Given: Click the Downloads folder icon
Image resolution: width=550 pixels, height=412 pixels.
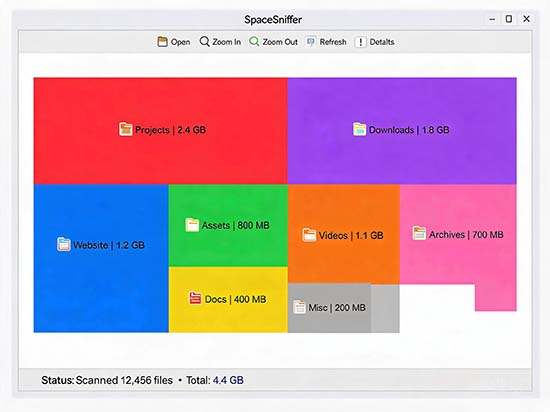Looking at the screenshot, I should pos(359,129).
